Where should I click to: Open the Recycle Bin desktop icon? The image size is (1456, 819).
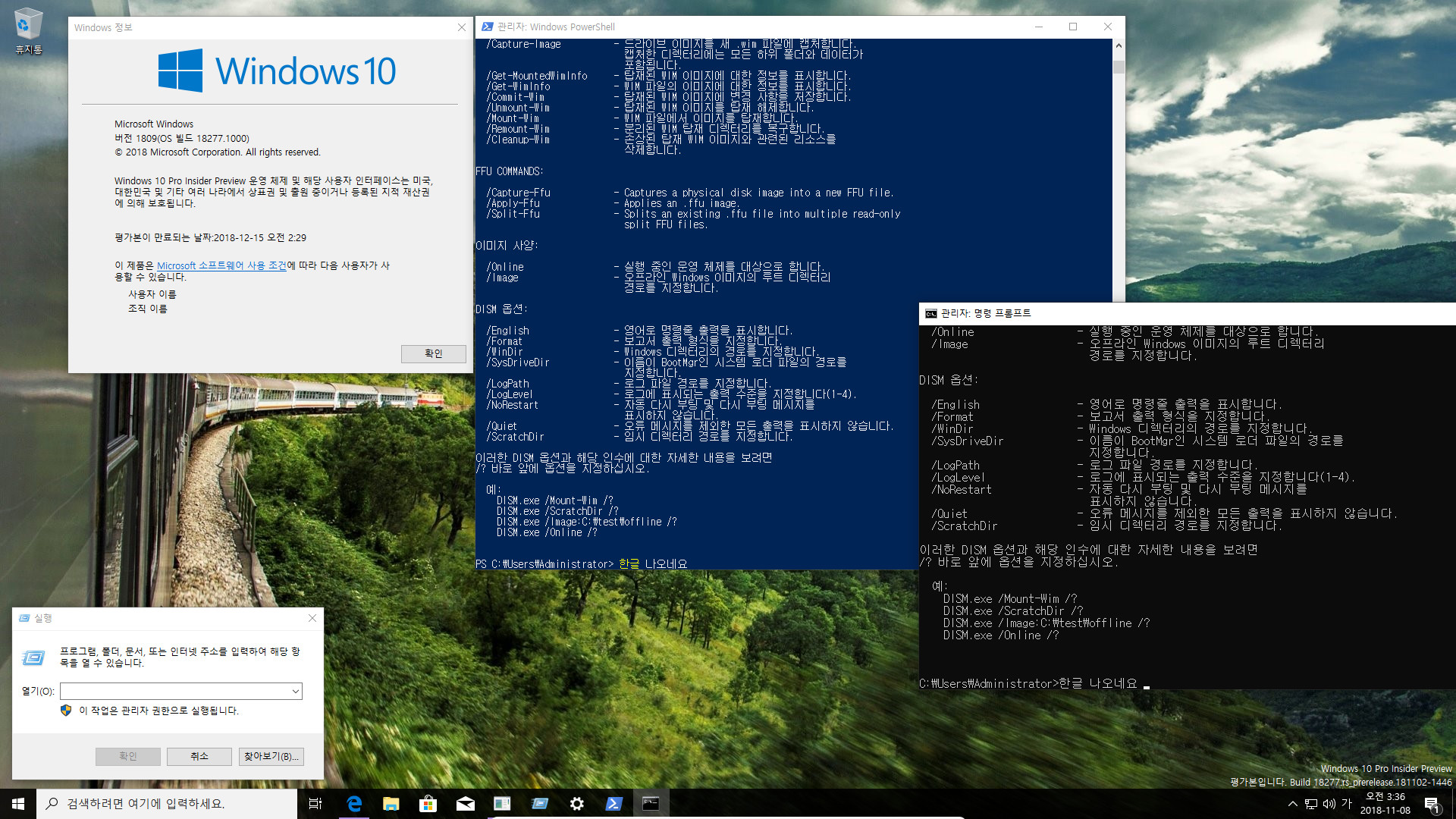tap(28, 30)
